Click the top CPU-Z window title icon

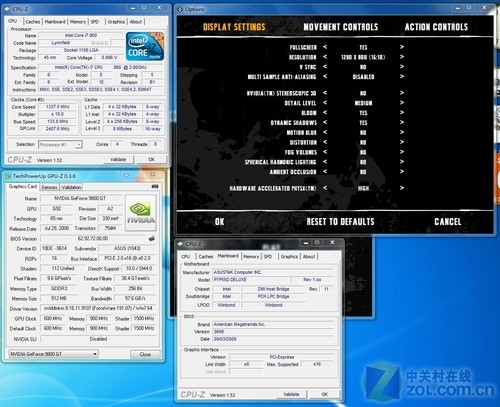coord(8,9)
